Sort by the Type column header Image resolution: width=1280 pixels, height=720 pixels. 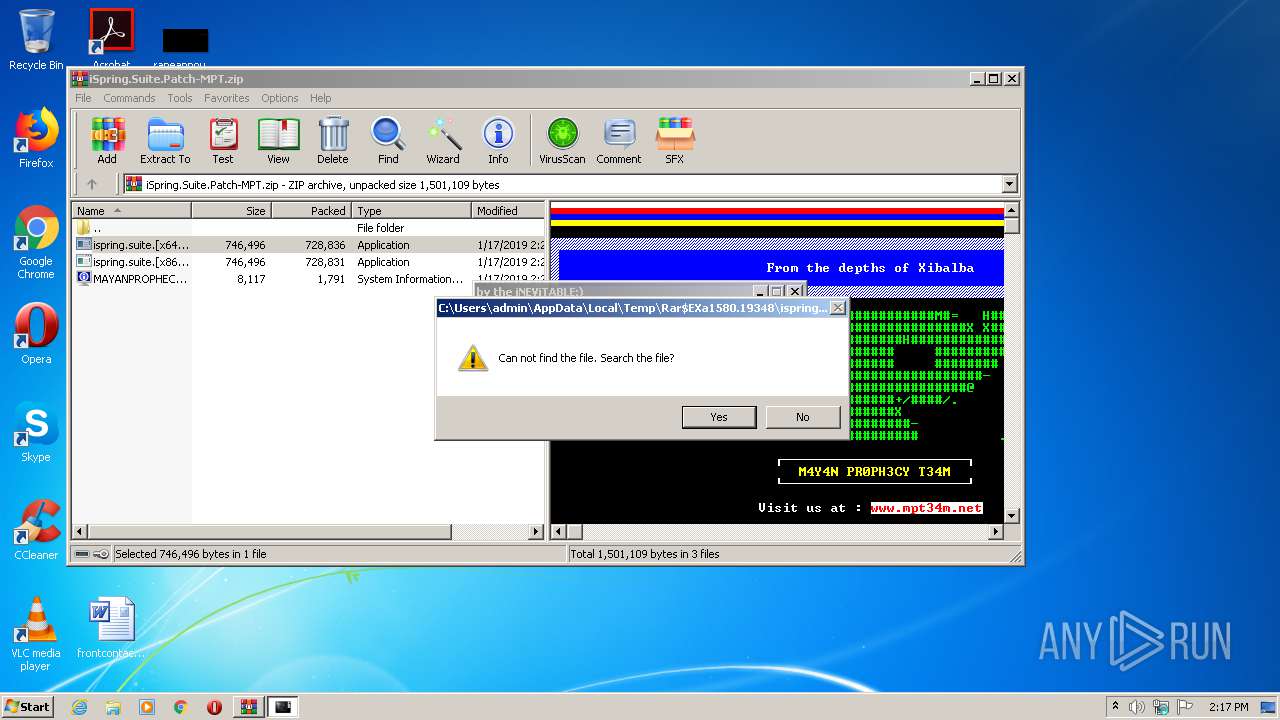point(411,210)
